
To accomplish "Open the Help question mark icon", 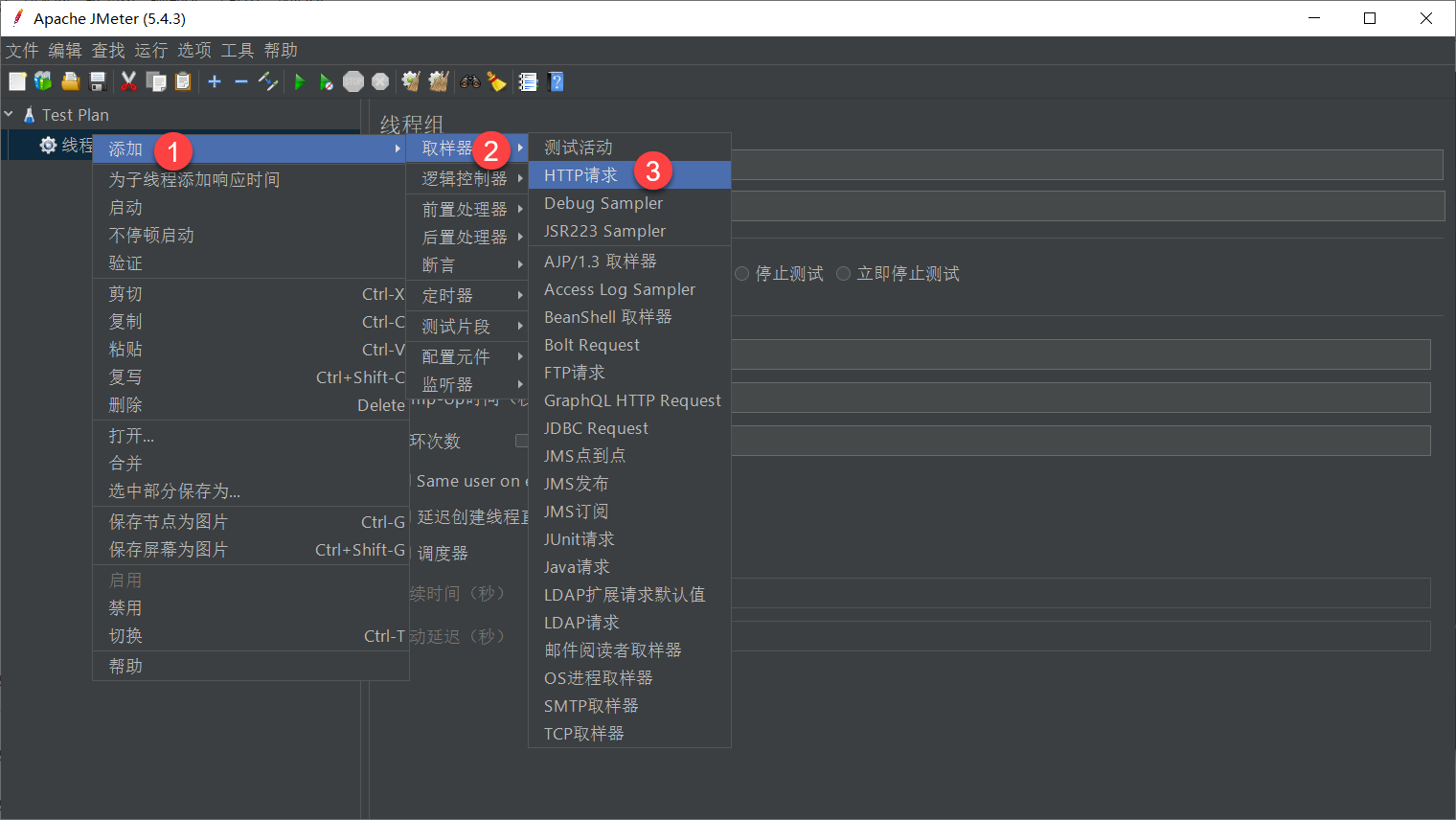I will (556, 81).
